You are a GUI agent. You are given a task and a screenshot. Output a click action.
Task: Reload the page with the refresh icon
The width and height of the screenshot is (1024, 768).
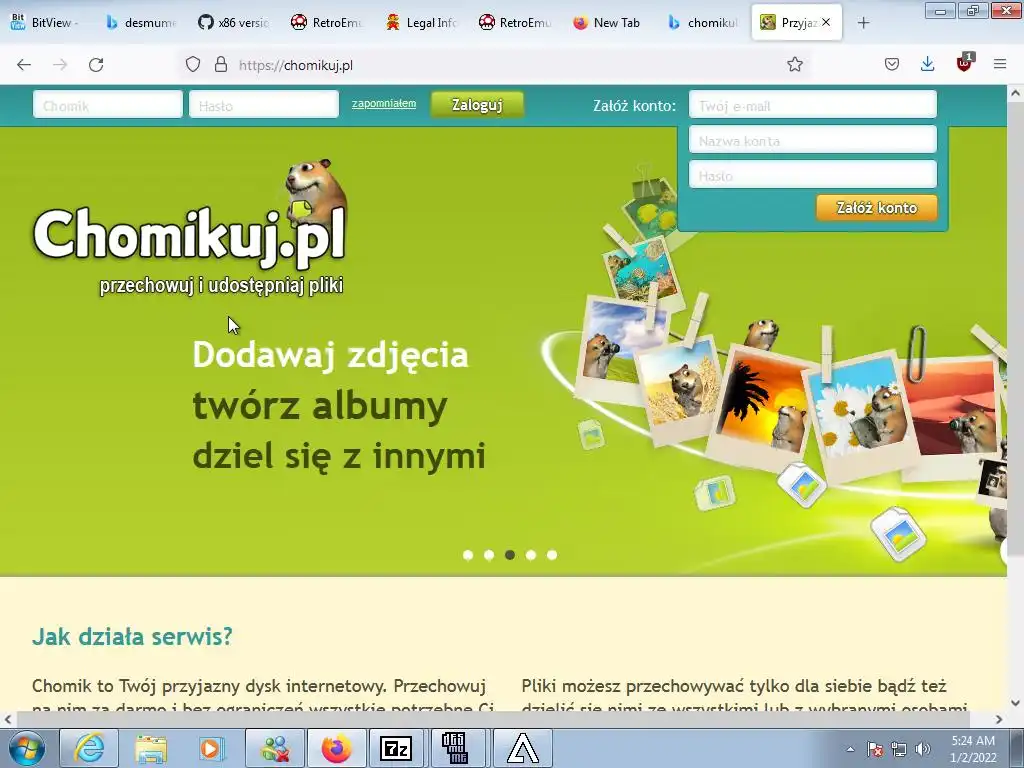click(96, 65)
